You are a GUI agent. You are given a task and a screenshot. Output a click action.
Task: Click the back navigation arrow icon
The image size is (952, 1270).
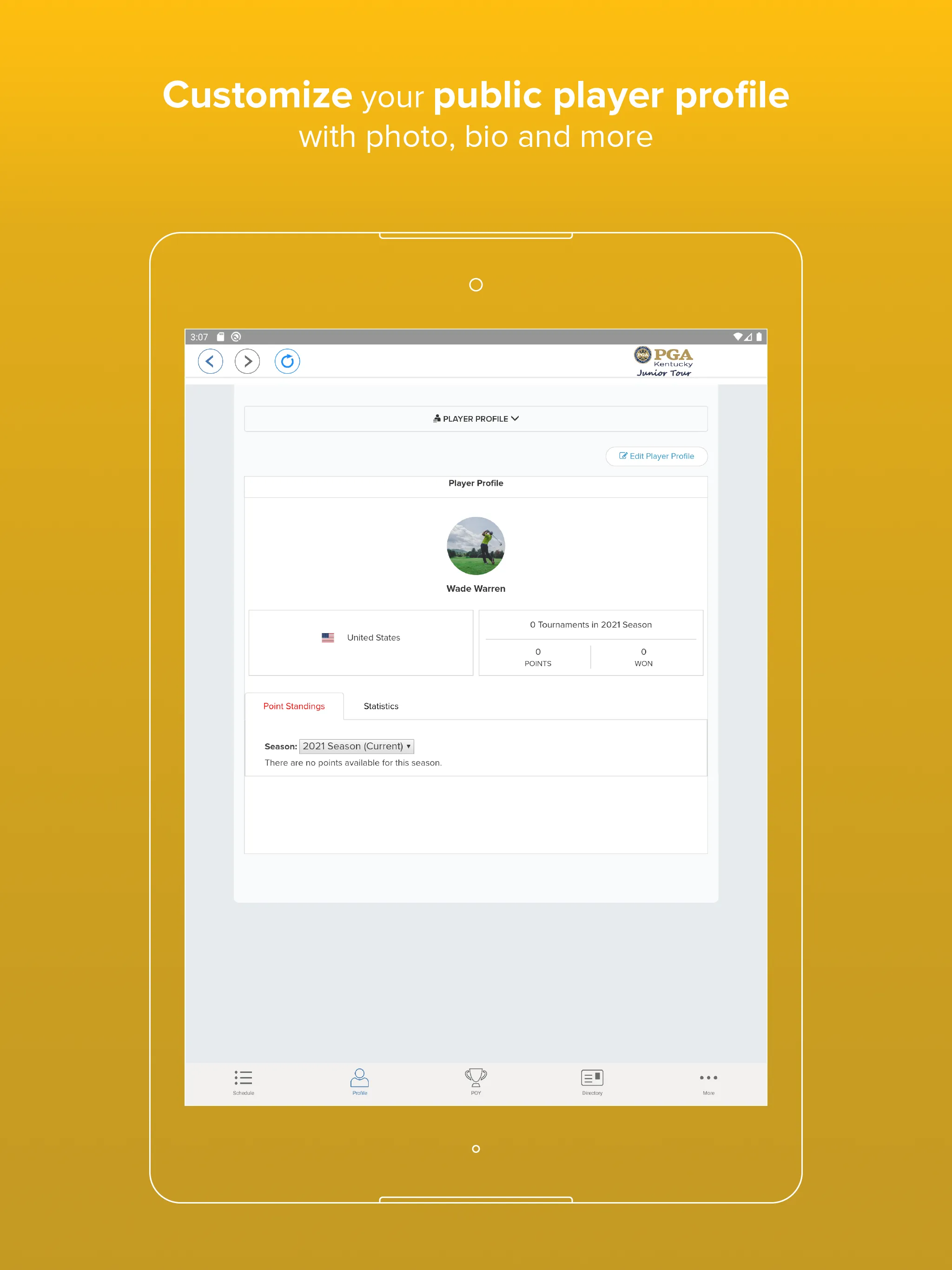tap(211, 361)
